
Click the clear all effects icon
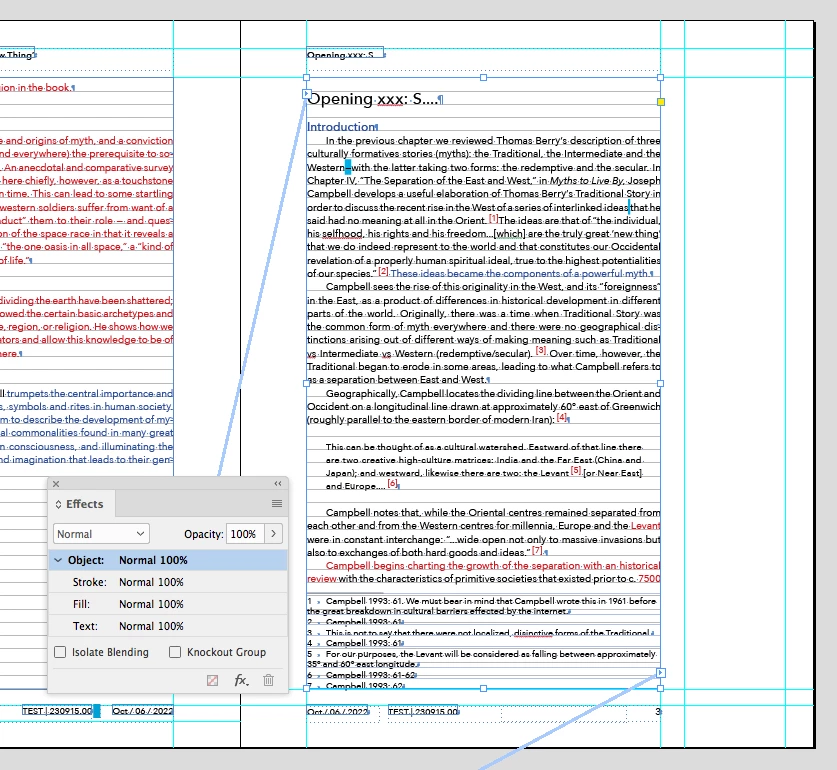pos(212,680)
